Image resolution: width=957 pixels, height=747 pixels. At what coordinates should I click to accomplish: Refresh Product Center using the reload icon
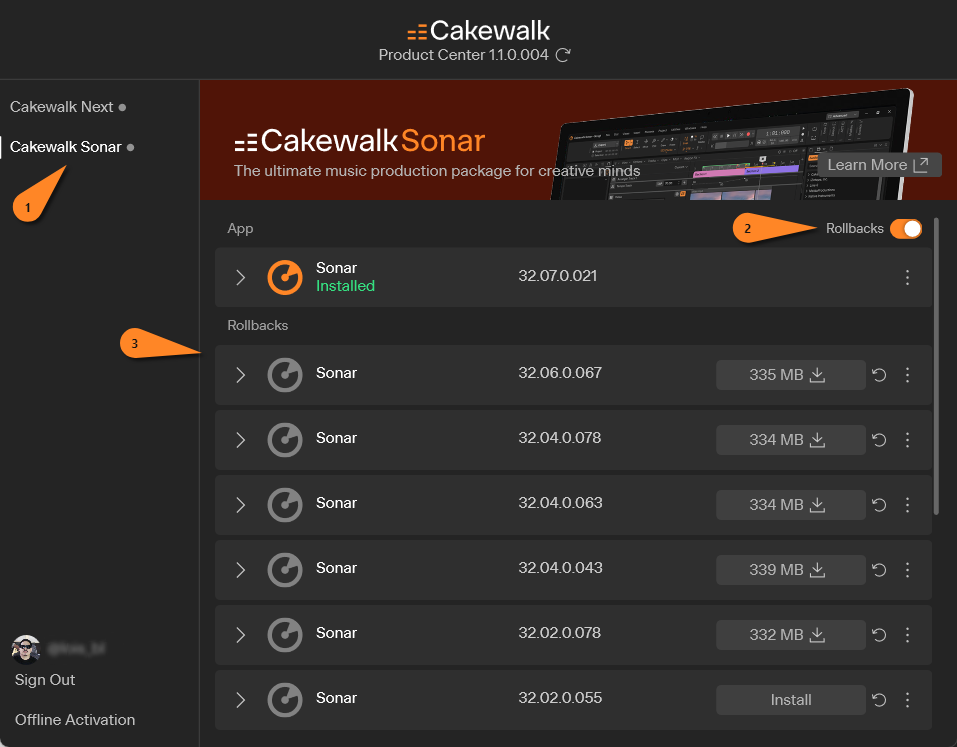click(563, 55)
